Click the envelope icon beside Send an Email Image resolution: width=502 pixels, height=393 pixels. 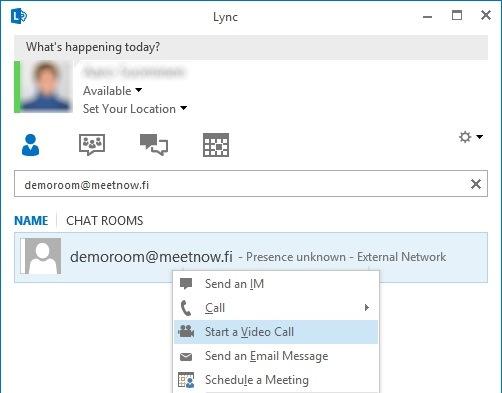[186, 357]
